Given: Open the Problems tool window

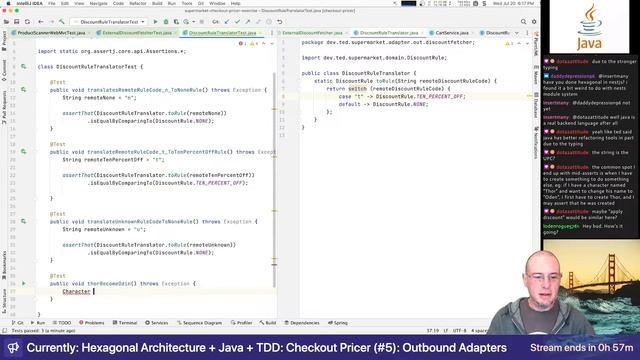Looking at the screenshot, I should 92,323.
